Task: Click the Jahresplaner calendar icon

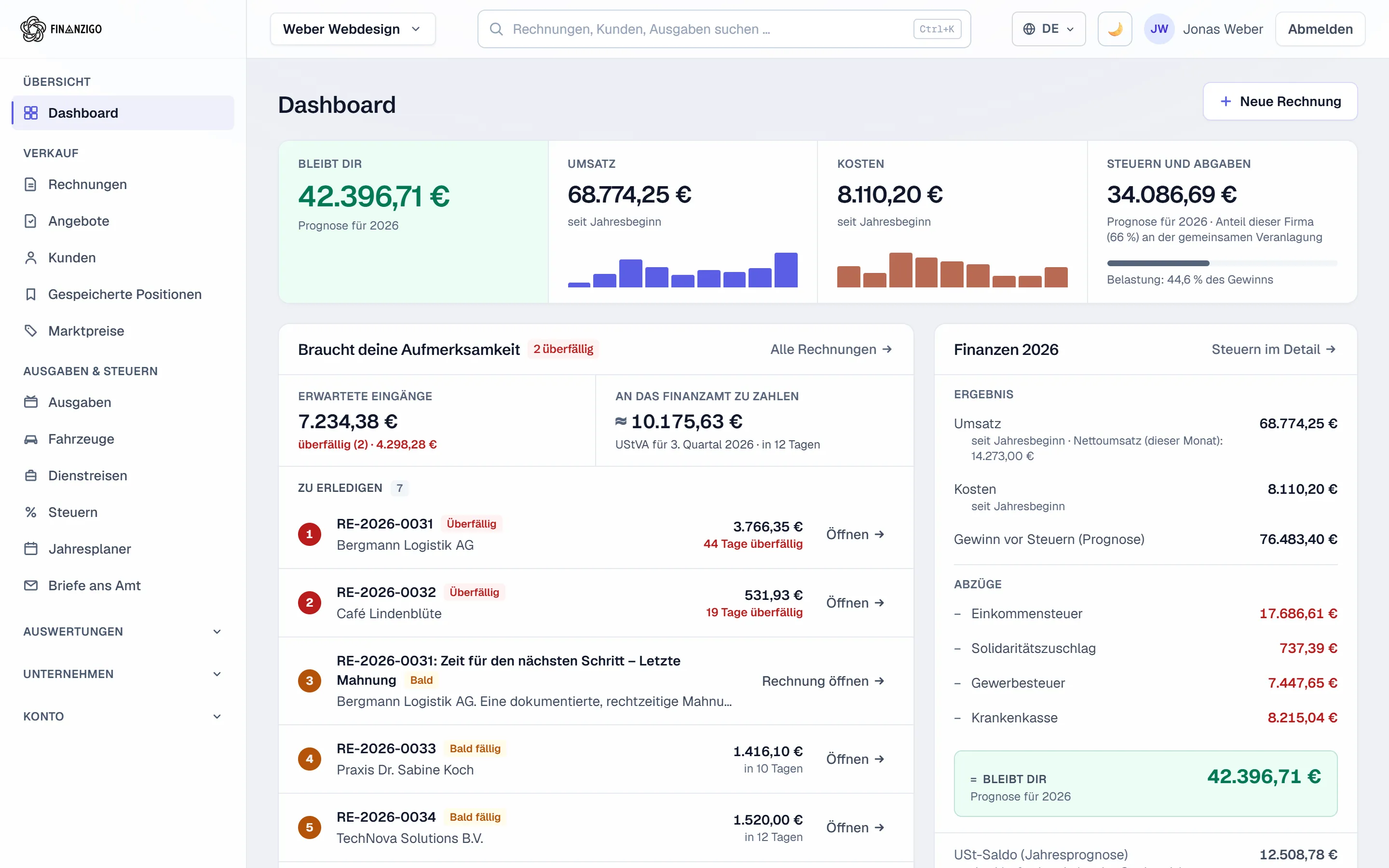Action: [x=31, y=549]
